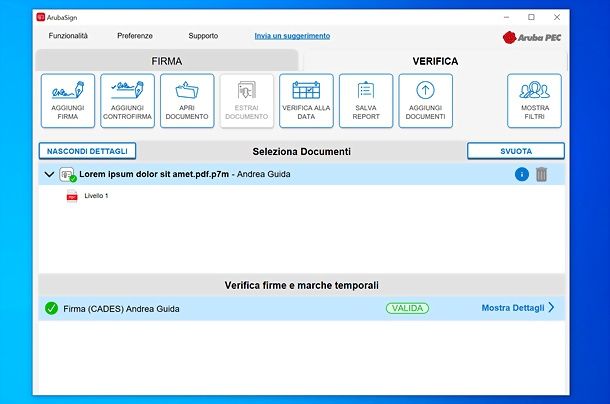Click Verifica firme e marche temporali header

tap(301, 285)
